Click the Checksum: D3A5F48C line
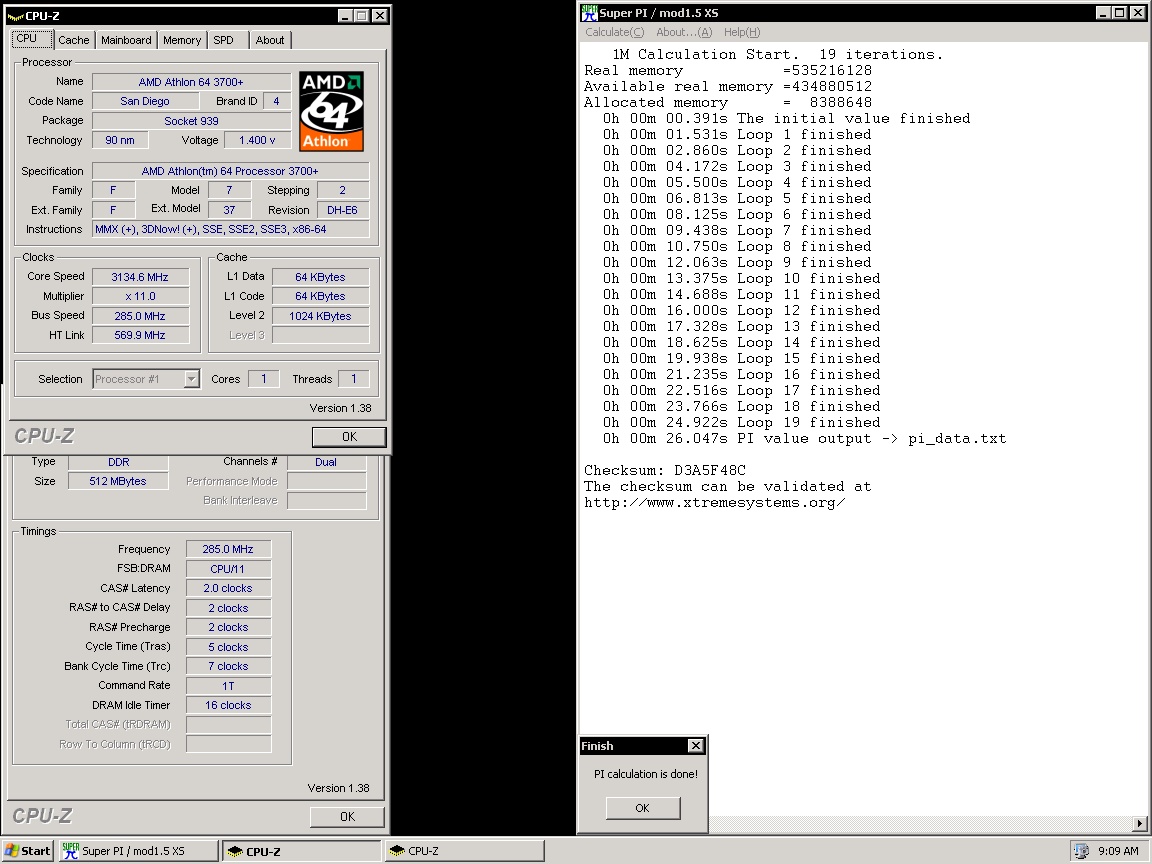The image size is (1152, 864). 665,470
